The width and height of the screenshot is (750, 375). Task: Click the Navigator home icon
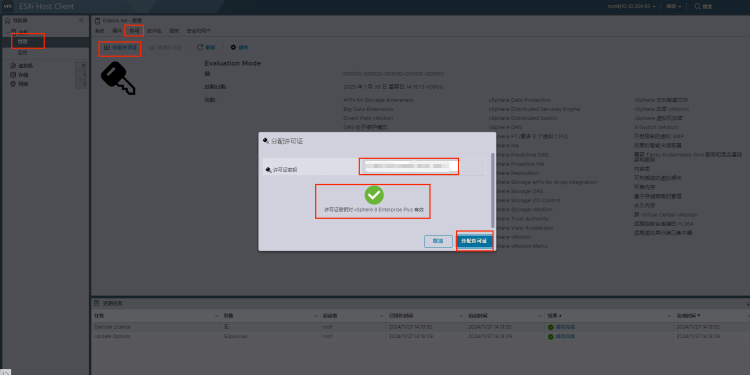point(7,21)
